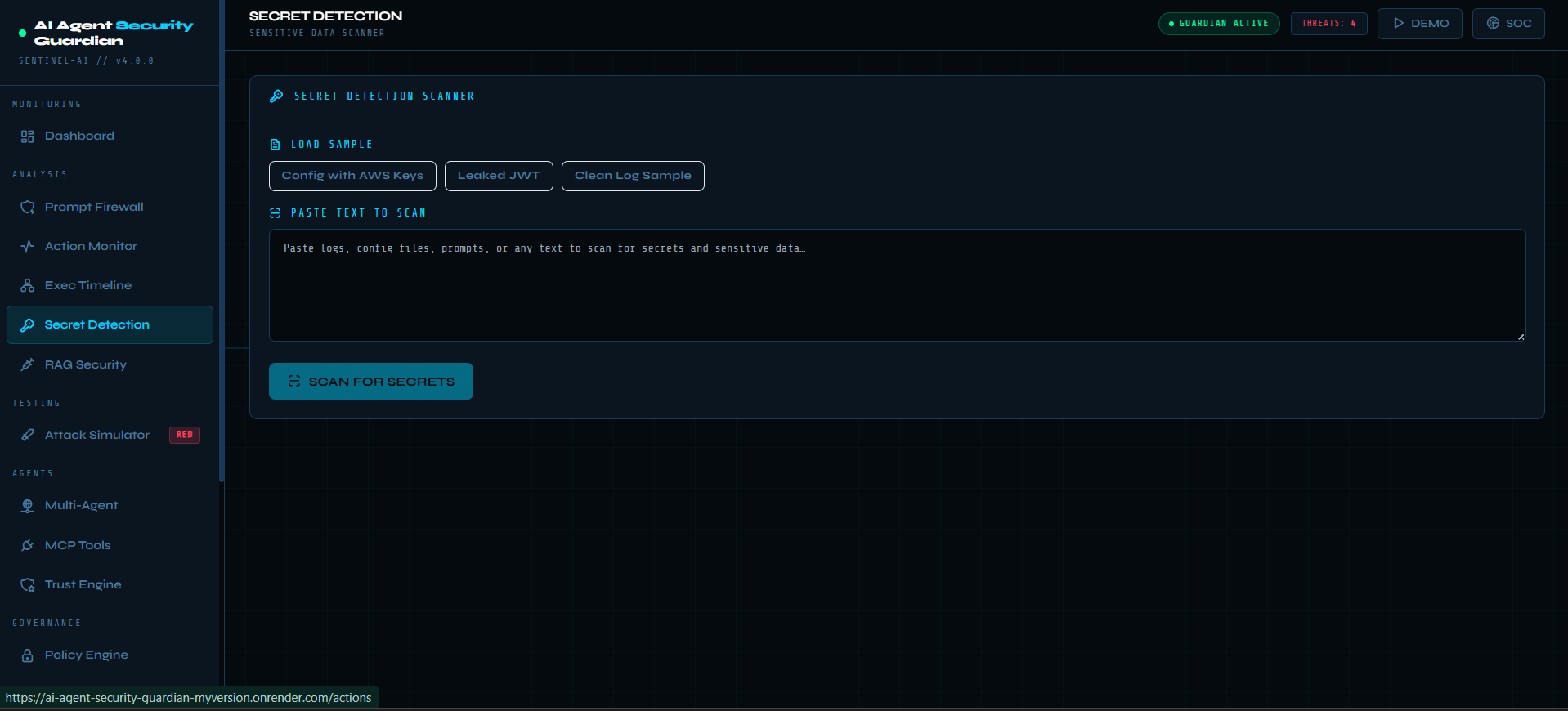Click the Exec Timeline nodes icon
This screenshot has width=1568, height=711.
click(x=27, y=285)
